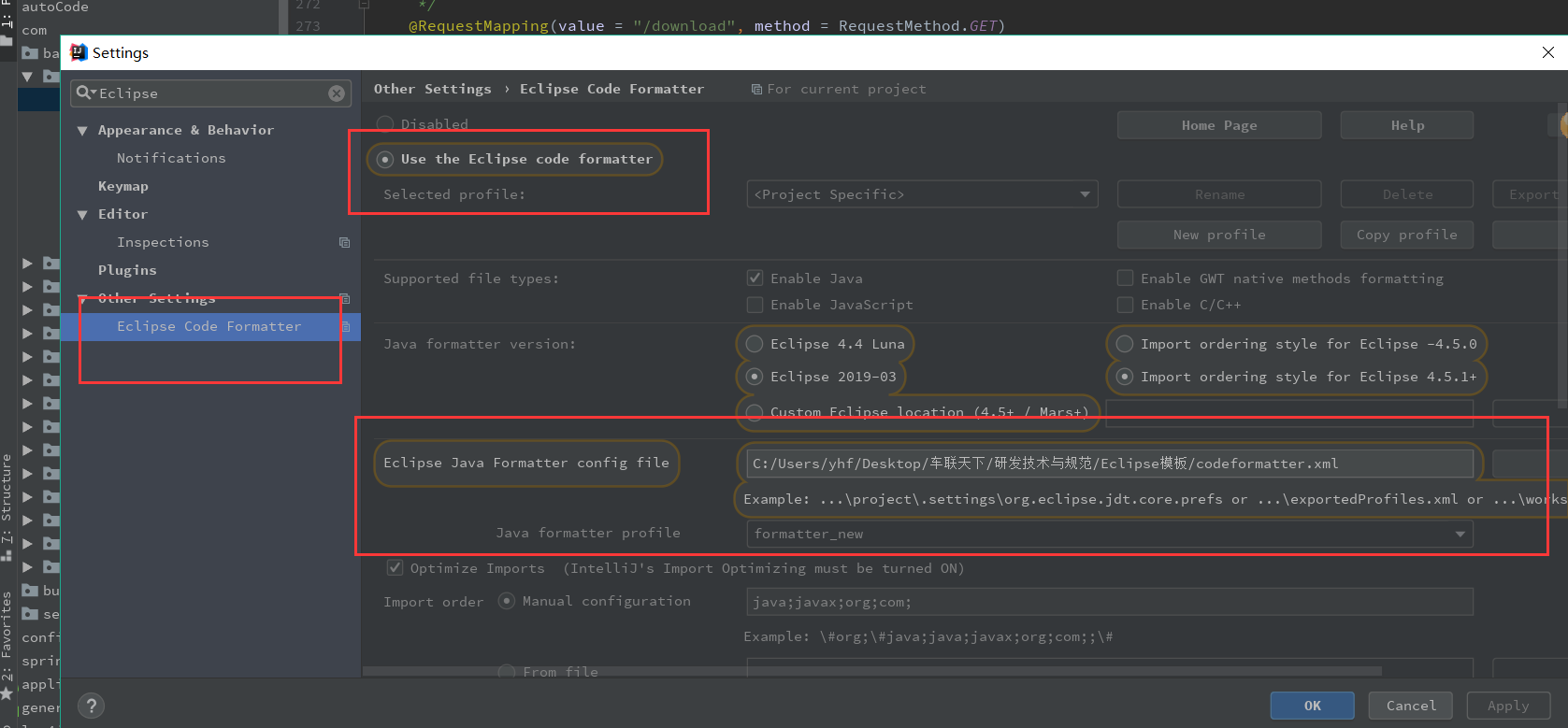The height and width of the screenshot is (728, 1568).
Task: Open Notifications settings page
Action: pyautogui.click(x=171, y=158)
